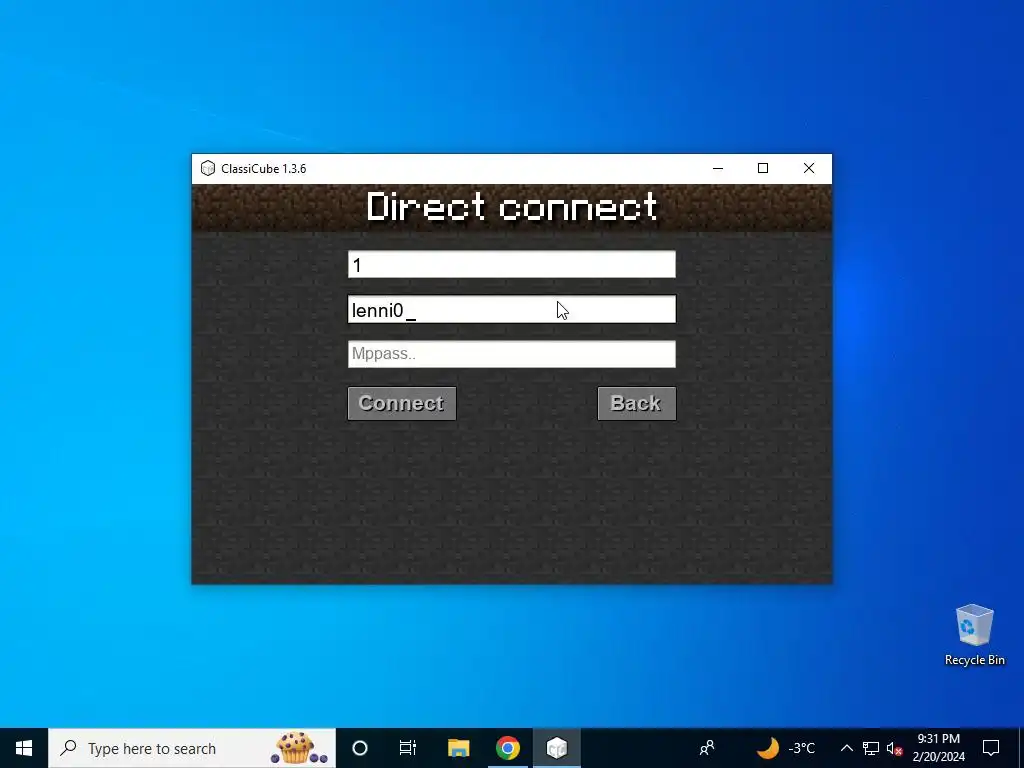
Task: Open weather widget showing -3°C
Action: (786, 748)
